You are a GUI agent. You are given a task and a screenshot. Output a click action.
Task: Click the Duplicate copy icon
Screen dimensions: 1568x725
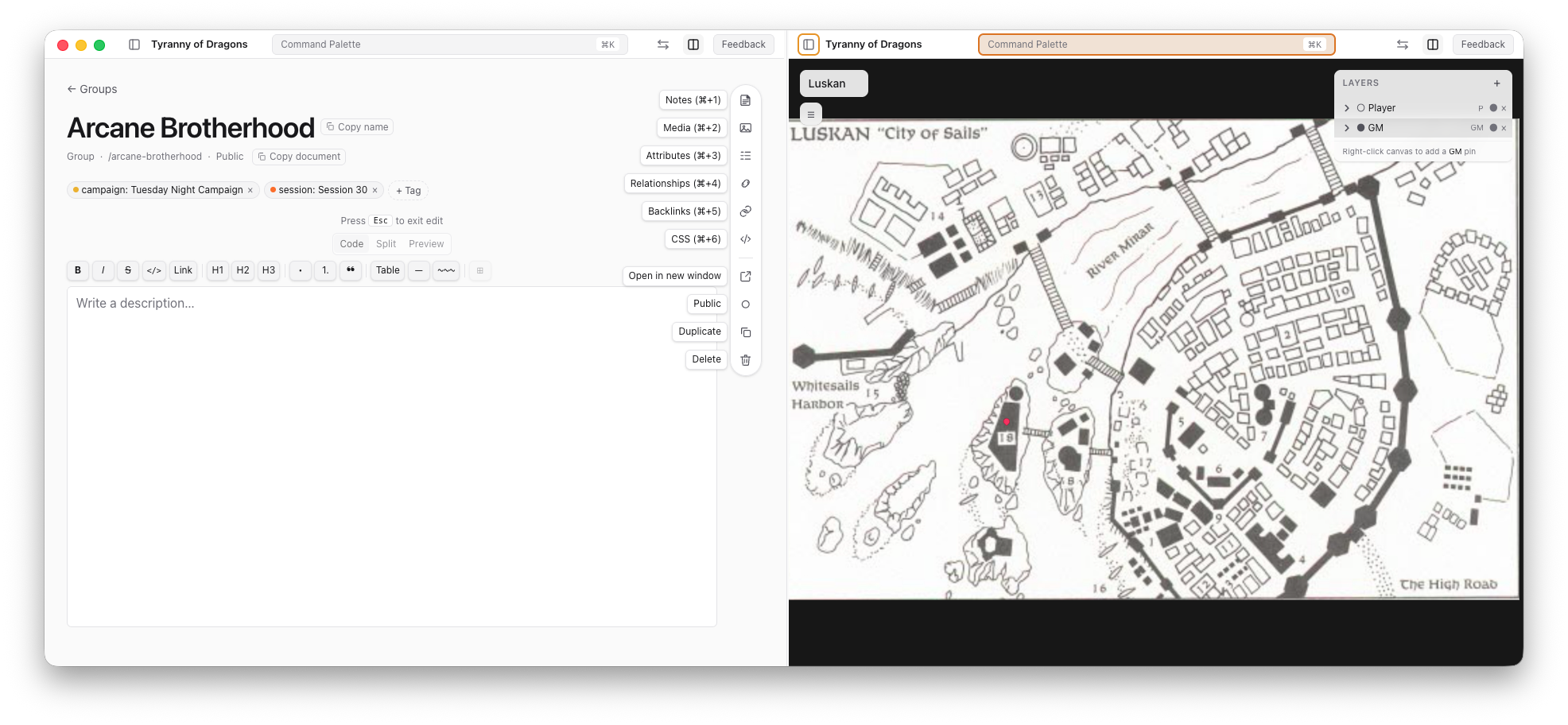click(x=745, y=332)
